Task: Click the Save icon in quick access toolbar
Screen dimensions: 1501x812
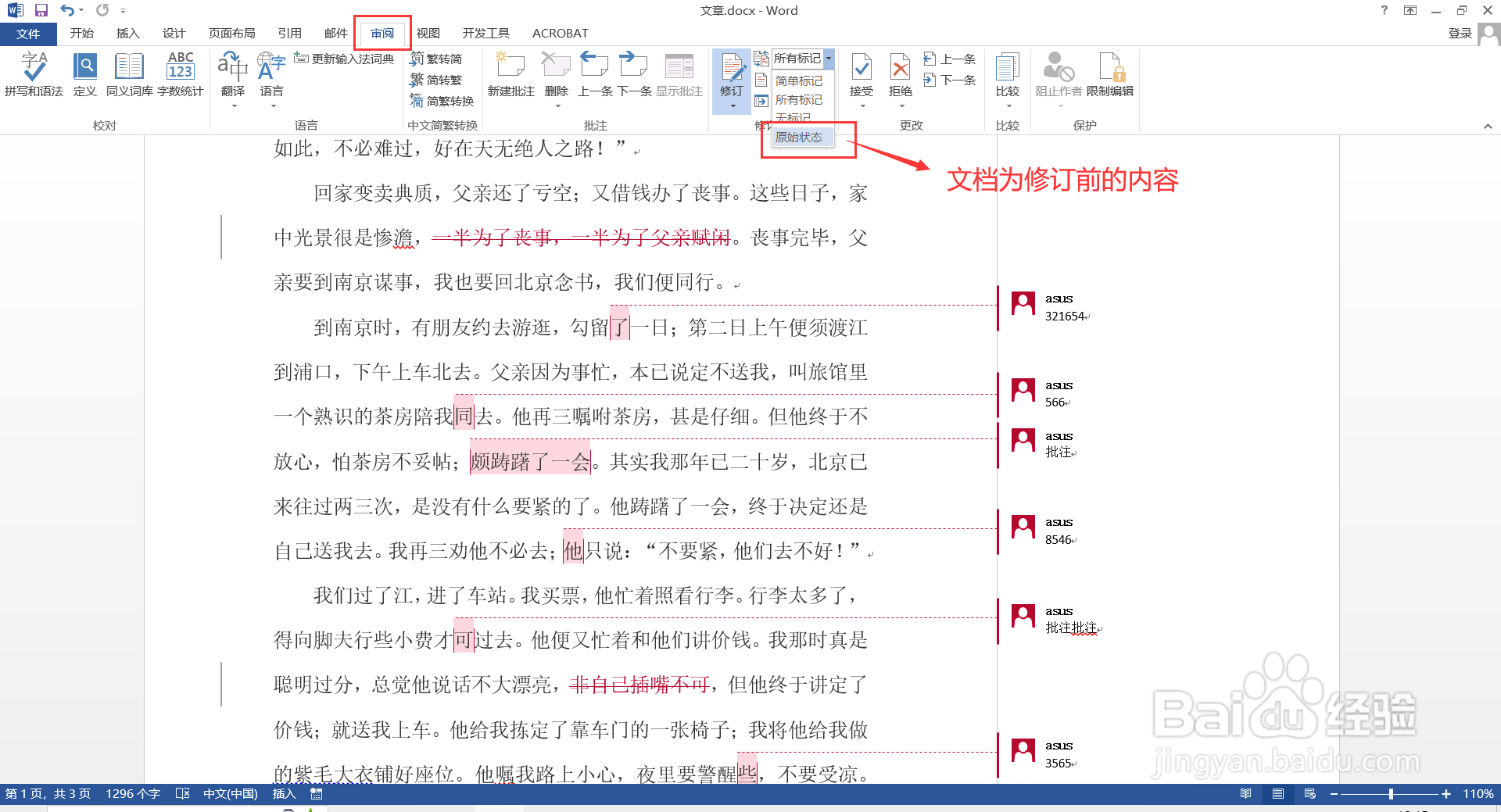Action: [41, 10]
